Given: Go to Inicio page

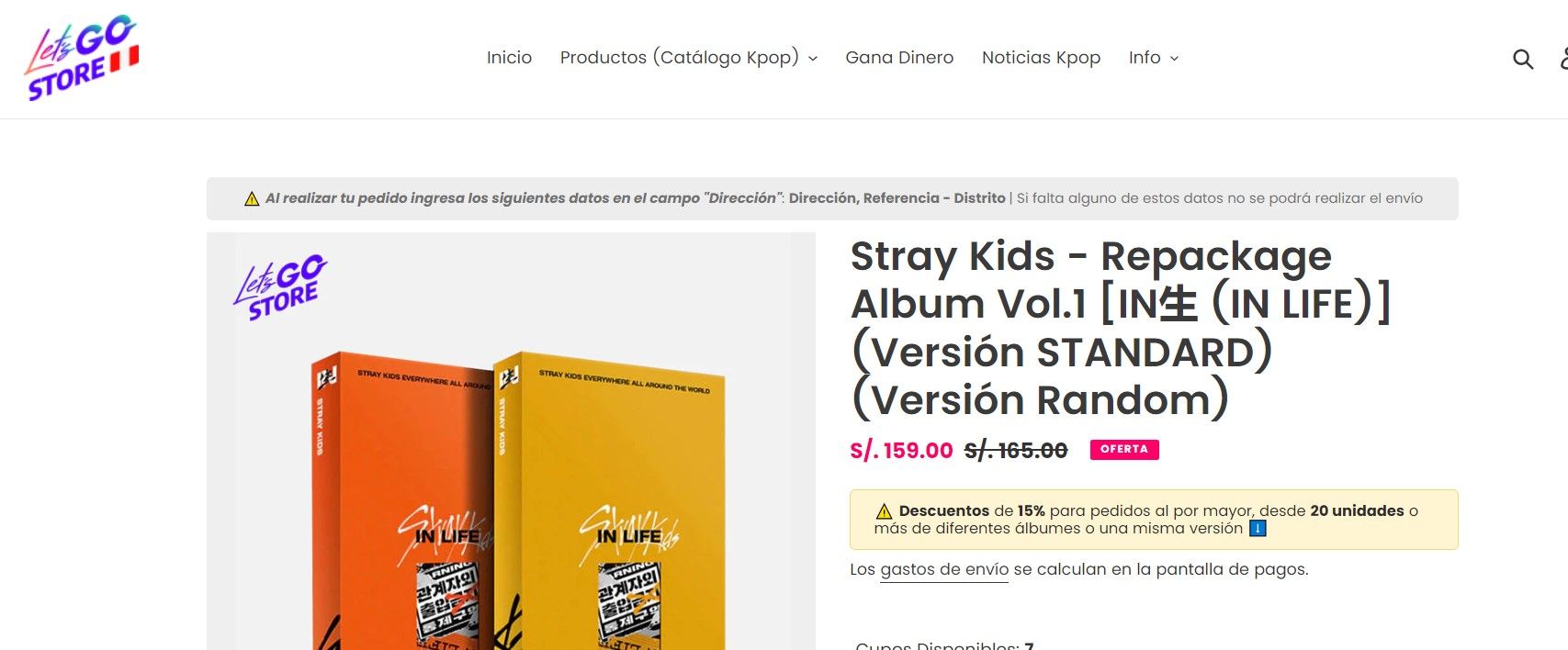Looking at the screenshot, I should click(x=509, y=58).
